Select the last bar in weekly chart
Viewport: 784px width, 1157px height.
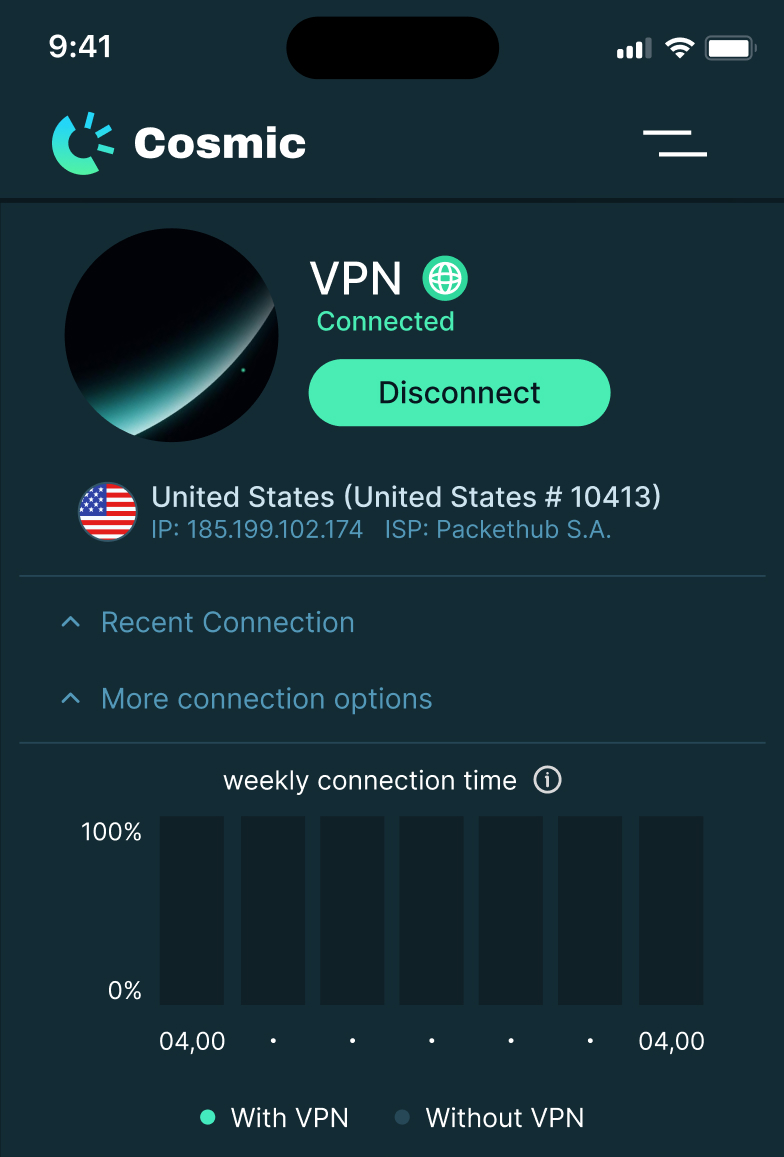[671, 910]
